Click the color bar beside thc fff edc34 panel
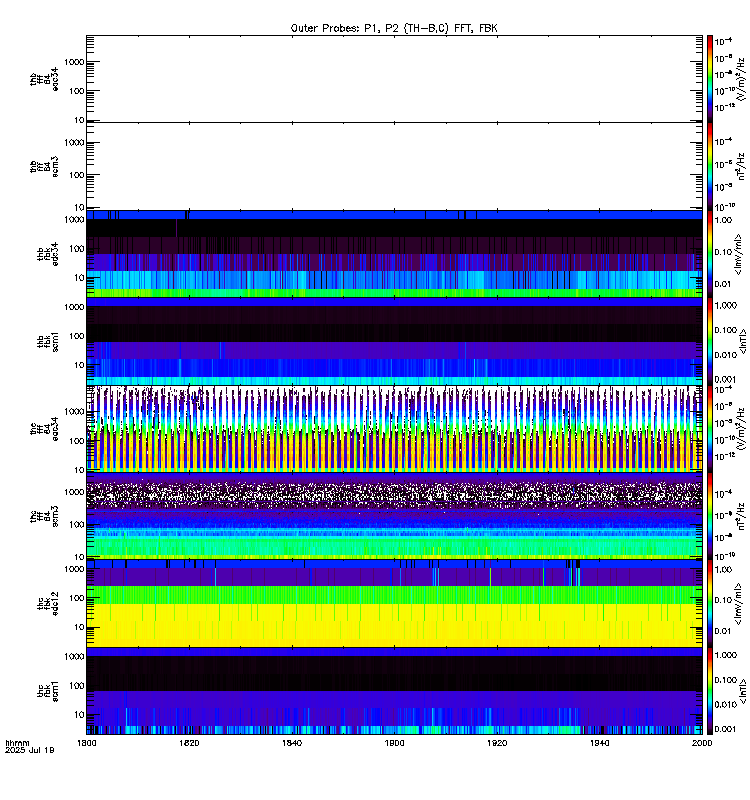The image size is (750, 800). (x=710, y=429)
